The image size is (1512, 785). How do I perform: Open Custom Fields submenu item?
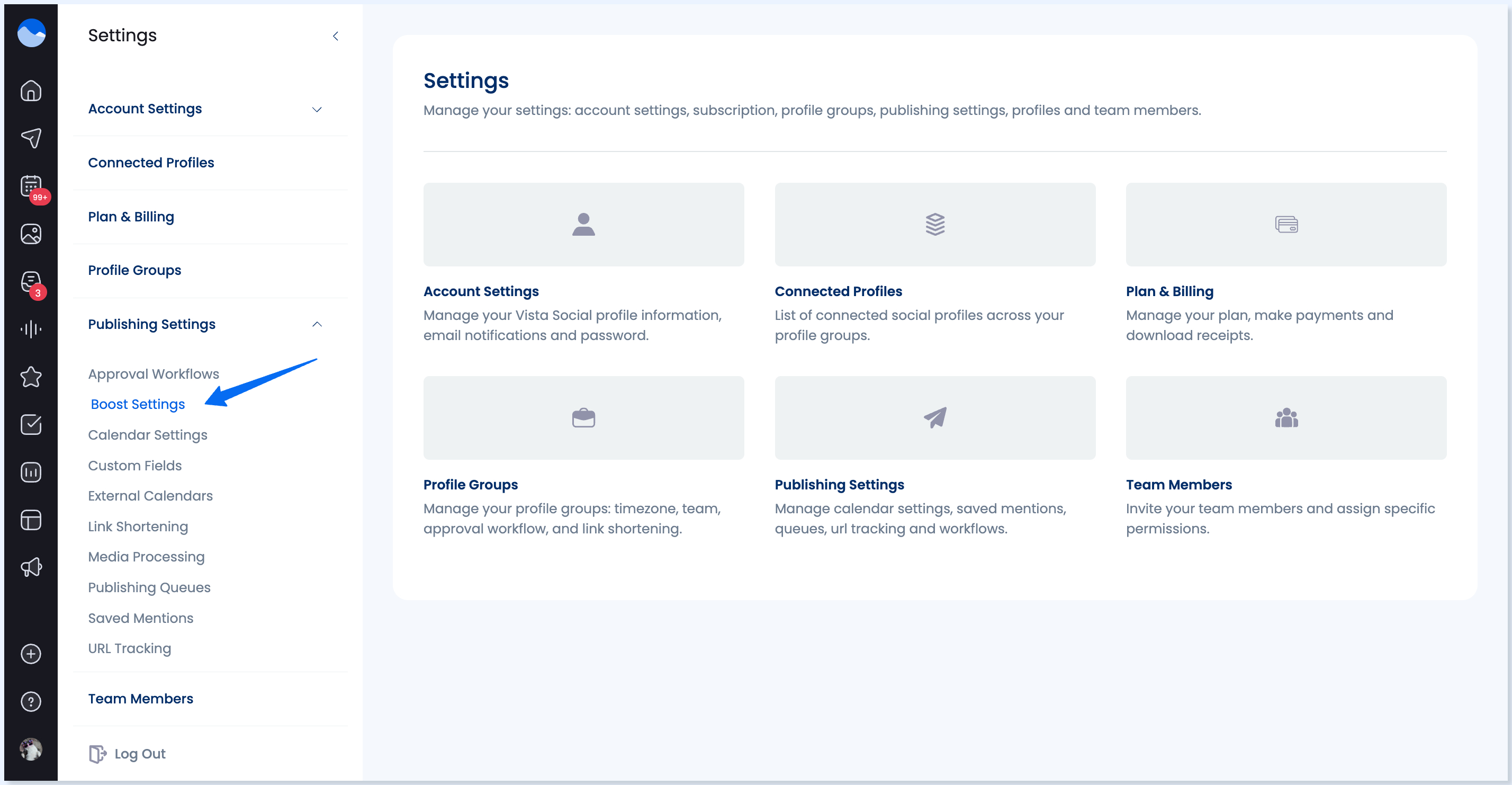click(x=134, y=466)
